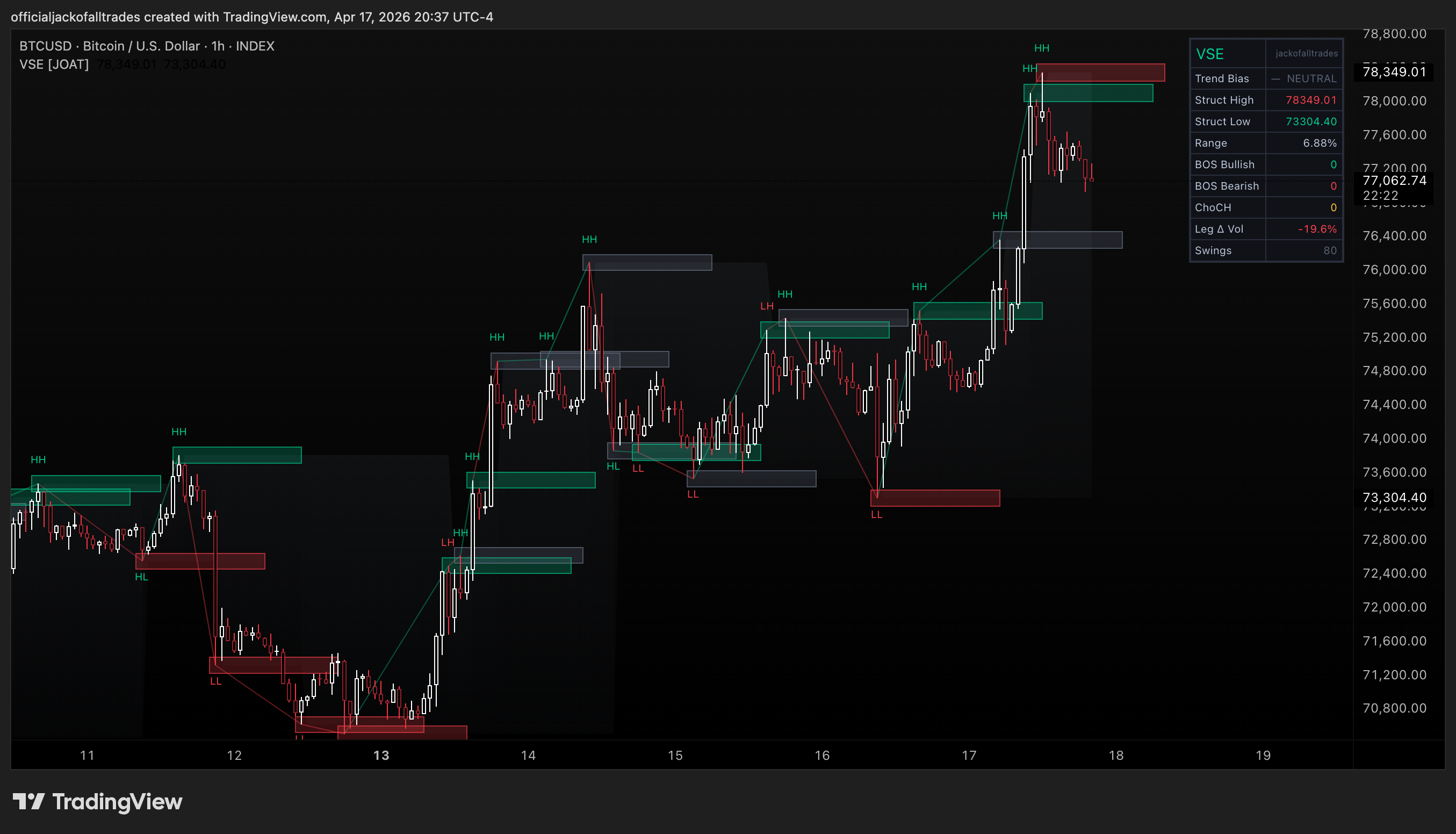Click the 78,000.00 price scale label

[1394, 101]
